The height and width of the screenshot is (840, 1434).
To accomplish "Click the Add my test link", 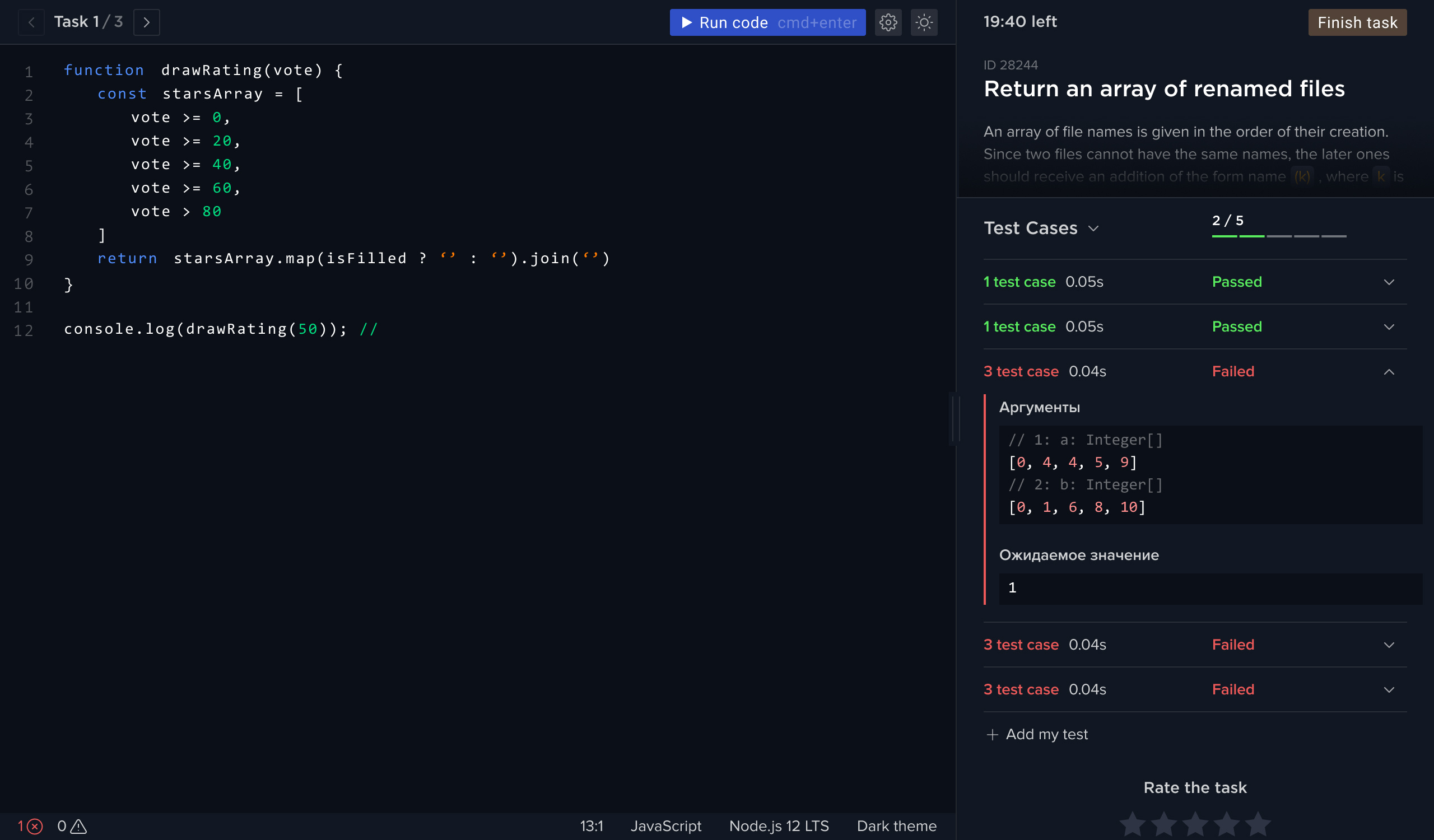I will [x=1047, y=734].
